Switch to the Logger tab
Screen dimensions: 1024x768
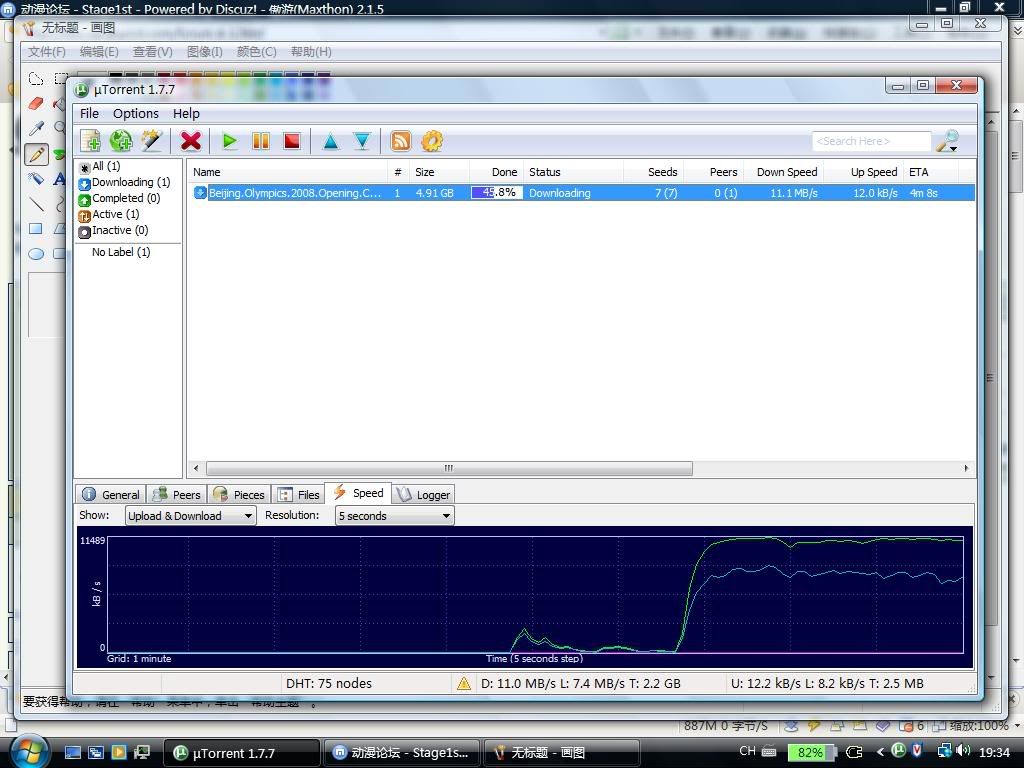(423, 494)
